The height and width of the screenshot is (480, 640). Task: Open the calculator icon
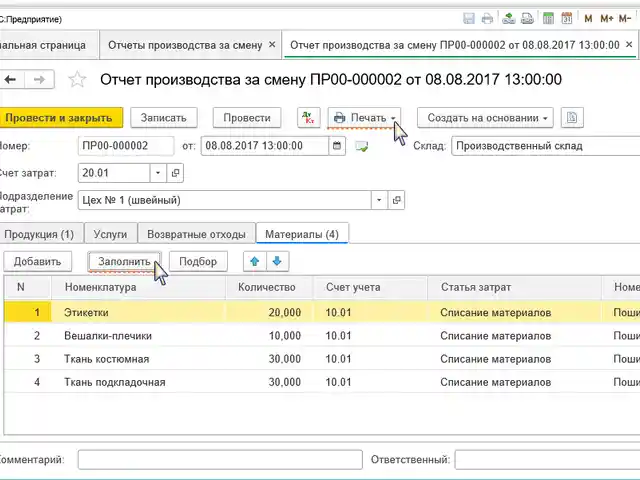548,18
